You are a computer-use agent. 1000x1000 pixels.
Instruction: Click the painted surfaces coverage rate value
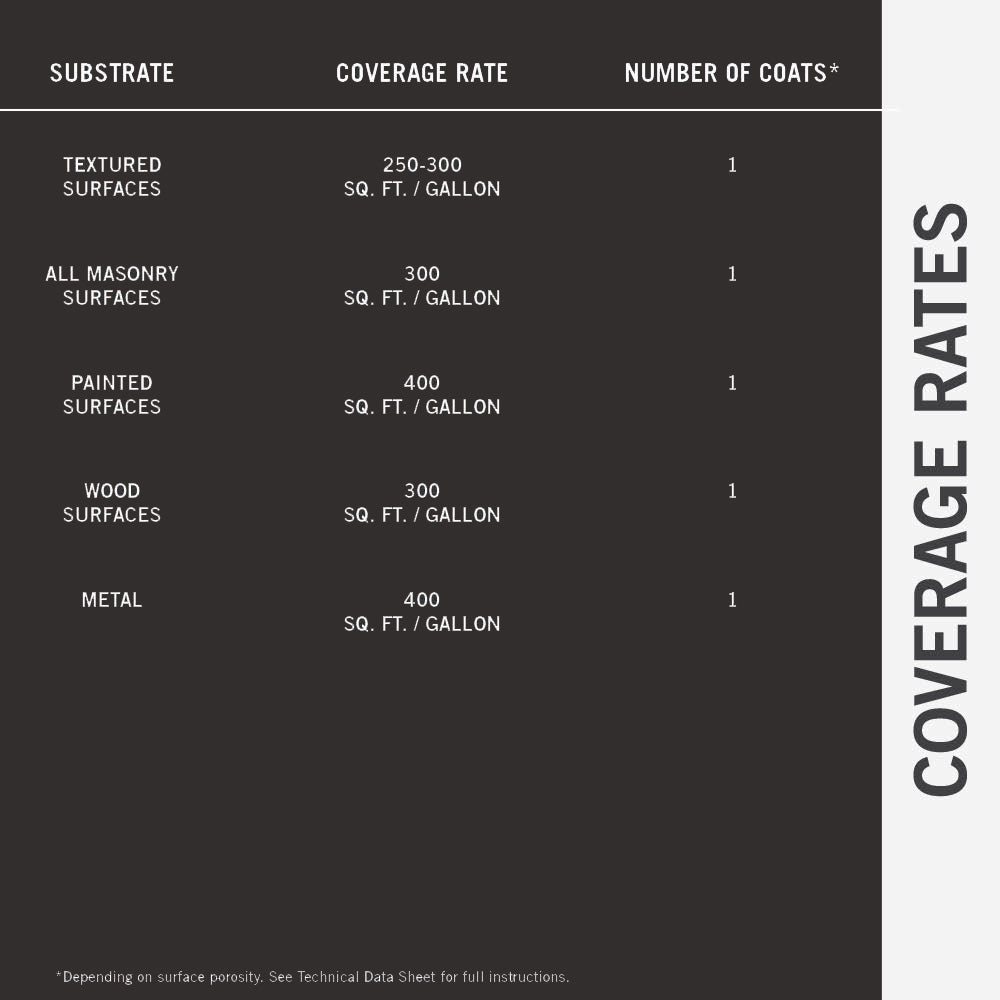pyautogui.click(x=422, y=395)
